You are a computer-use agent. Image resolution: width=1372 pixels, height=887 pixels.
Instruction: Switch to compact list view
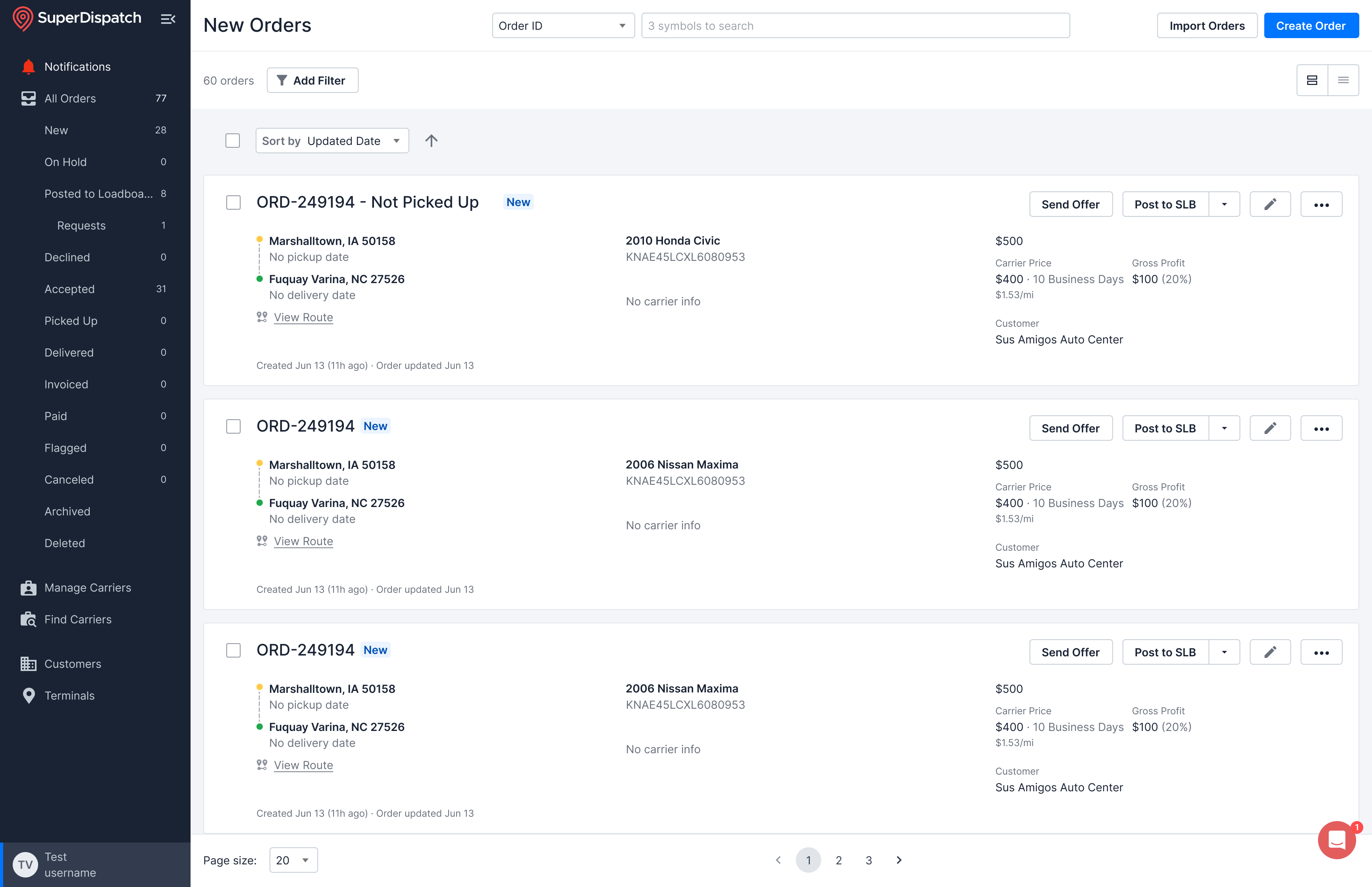pos(1343,80)
